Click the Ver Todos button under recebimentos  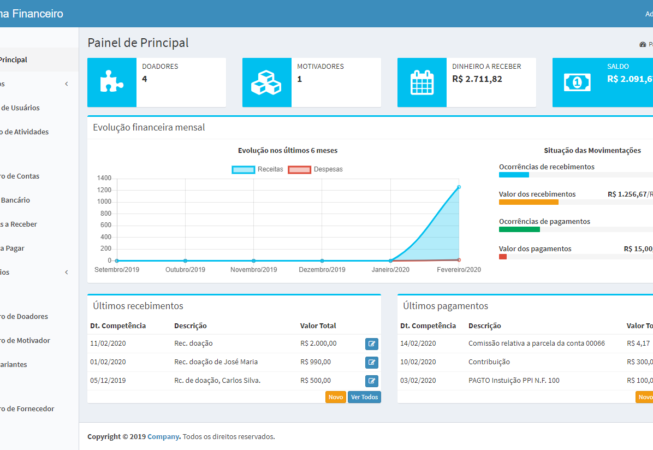[x=364, y=397]
